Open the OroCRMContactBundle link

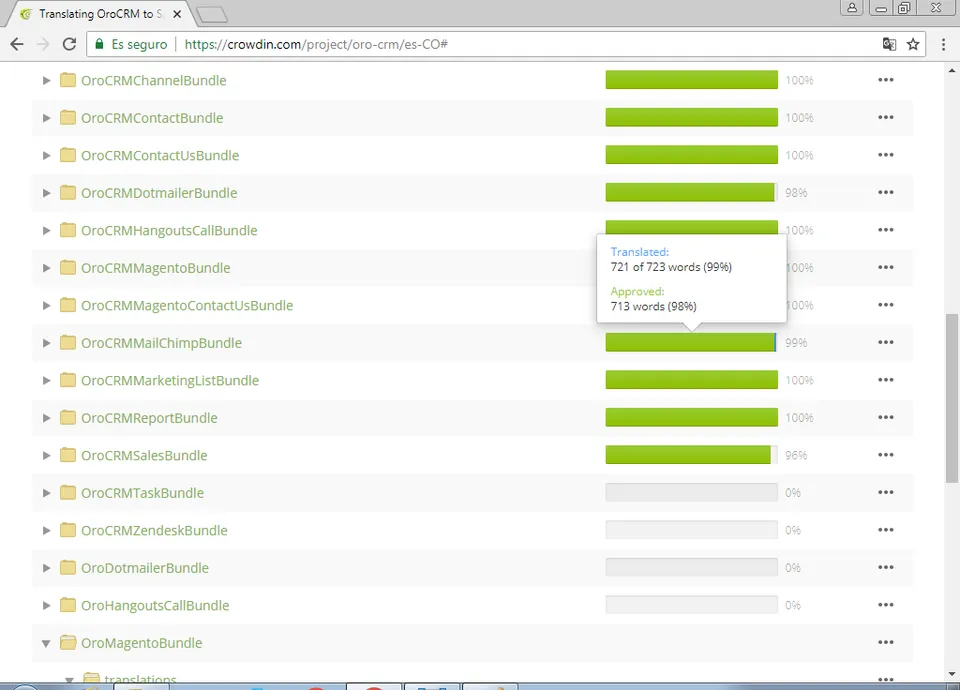[152, 118]
